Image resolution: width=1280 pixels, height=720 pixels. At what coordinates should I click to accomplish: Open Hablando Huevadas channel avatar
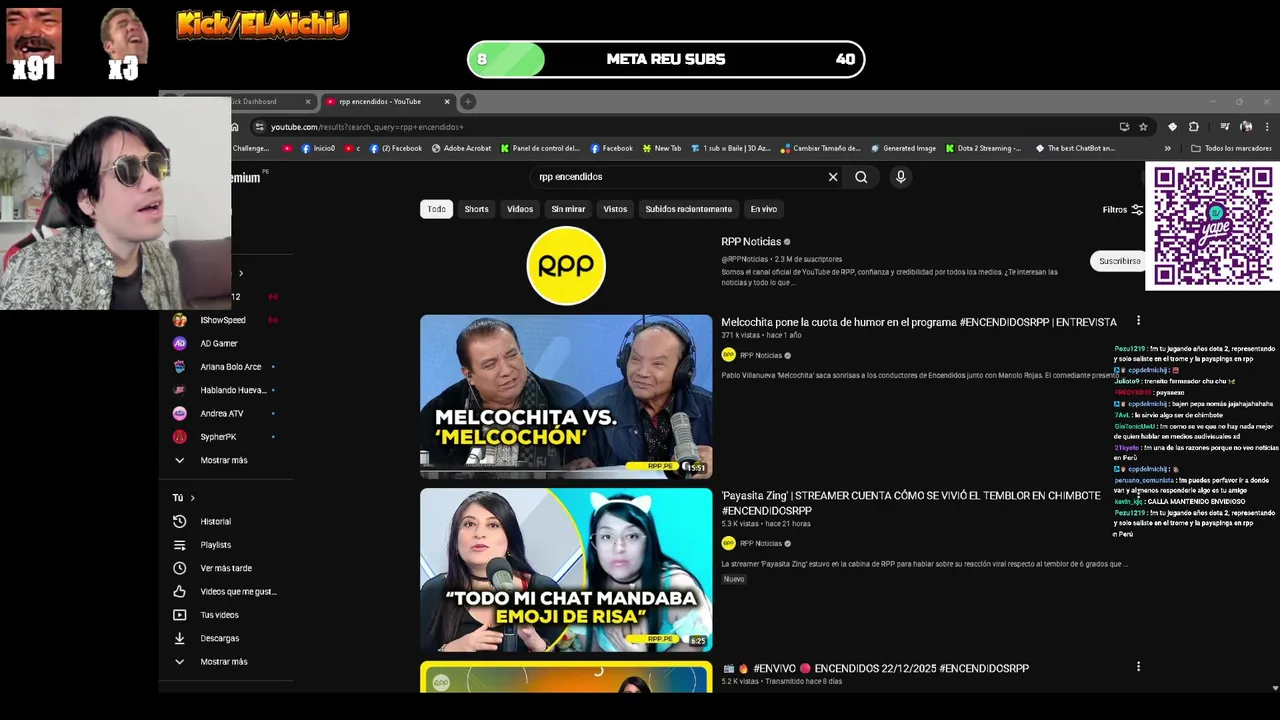point(180,390)
